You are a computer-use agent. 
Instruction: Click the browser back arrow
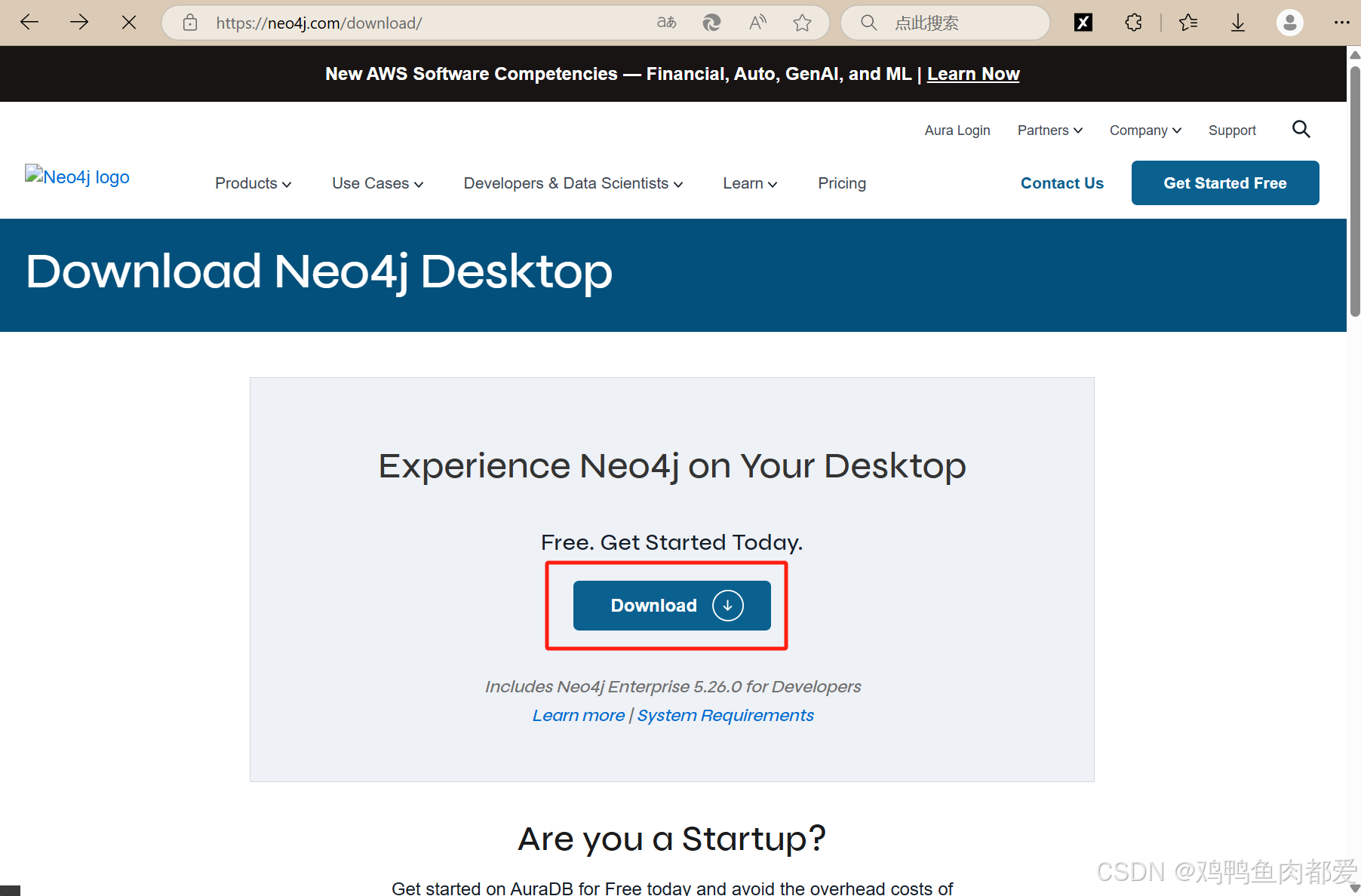pyautogui.click(x=29, y=22)
